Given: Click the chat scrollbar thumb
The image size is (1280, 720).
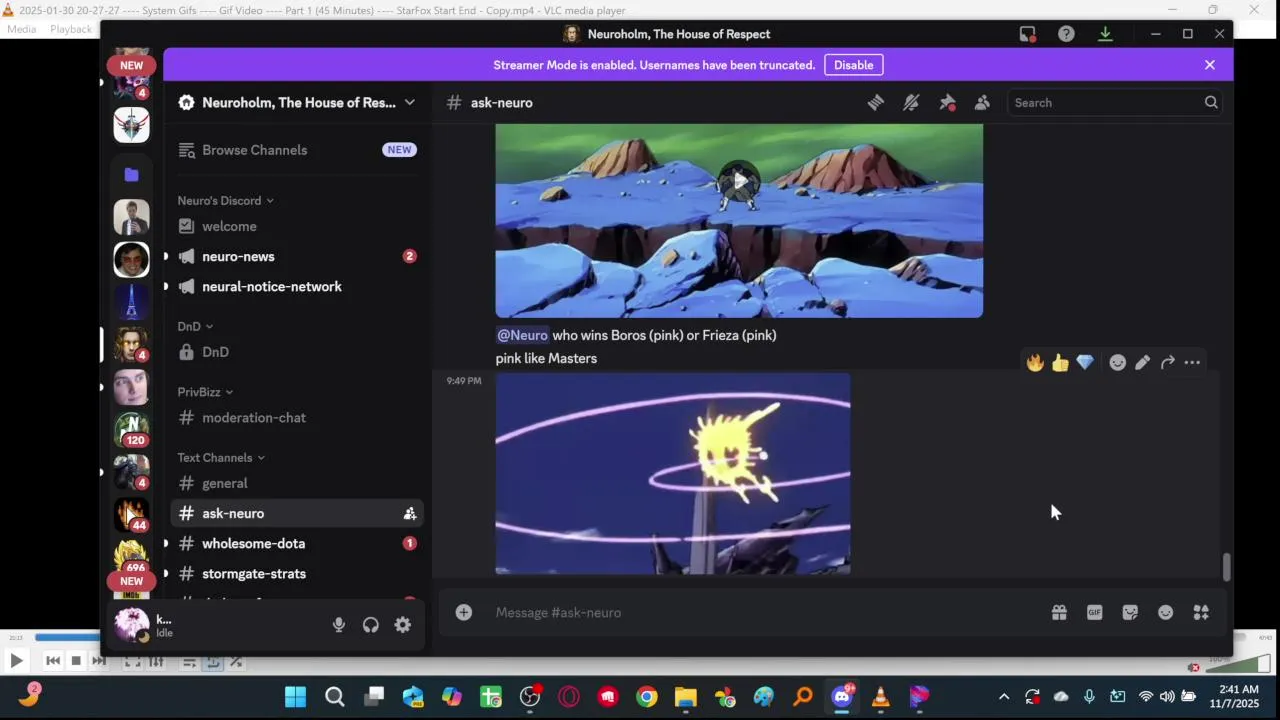Looking at the screenshot, I should (x=1227, y=567).
